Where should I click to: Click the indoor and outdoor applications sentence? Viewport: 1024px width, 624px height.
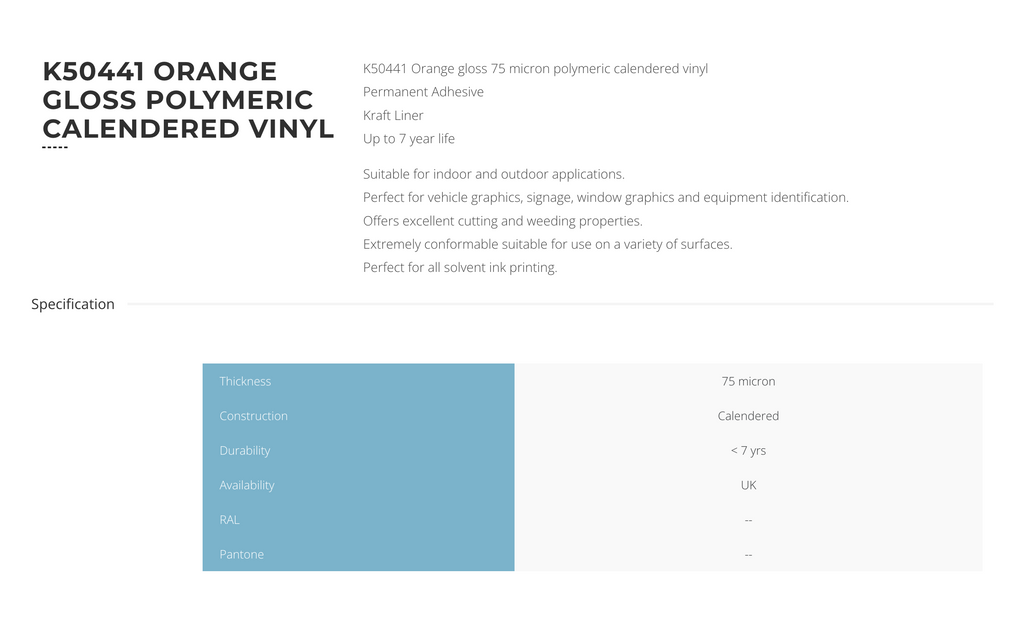click(x=493, y=174)
